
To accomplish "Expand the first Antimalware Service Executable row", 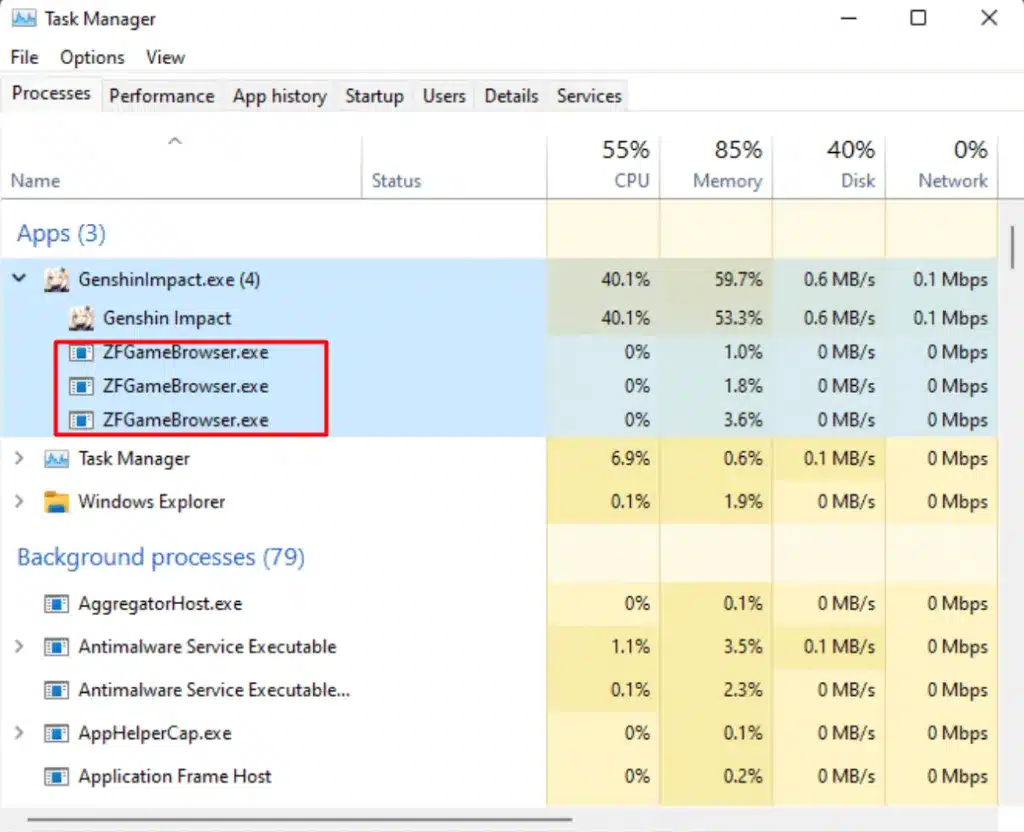I will pos(19,647).
